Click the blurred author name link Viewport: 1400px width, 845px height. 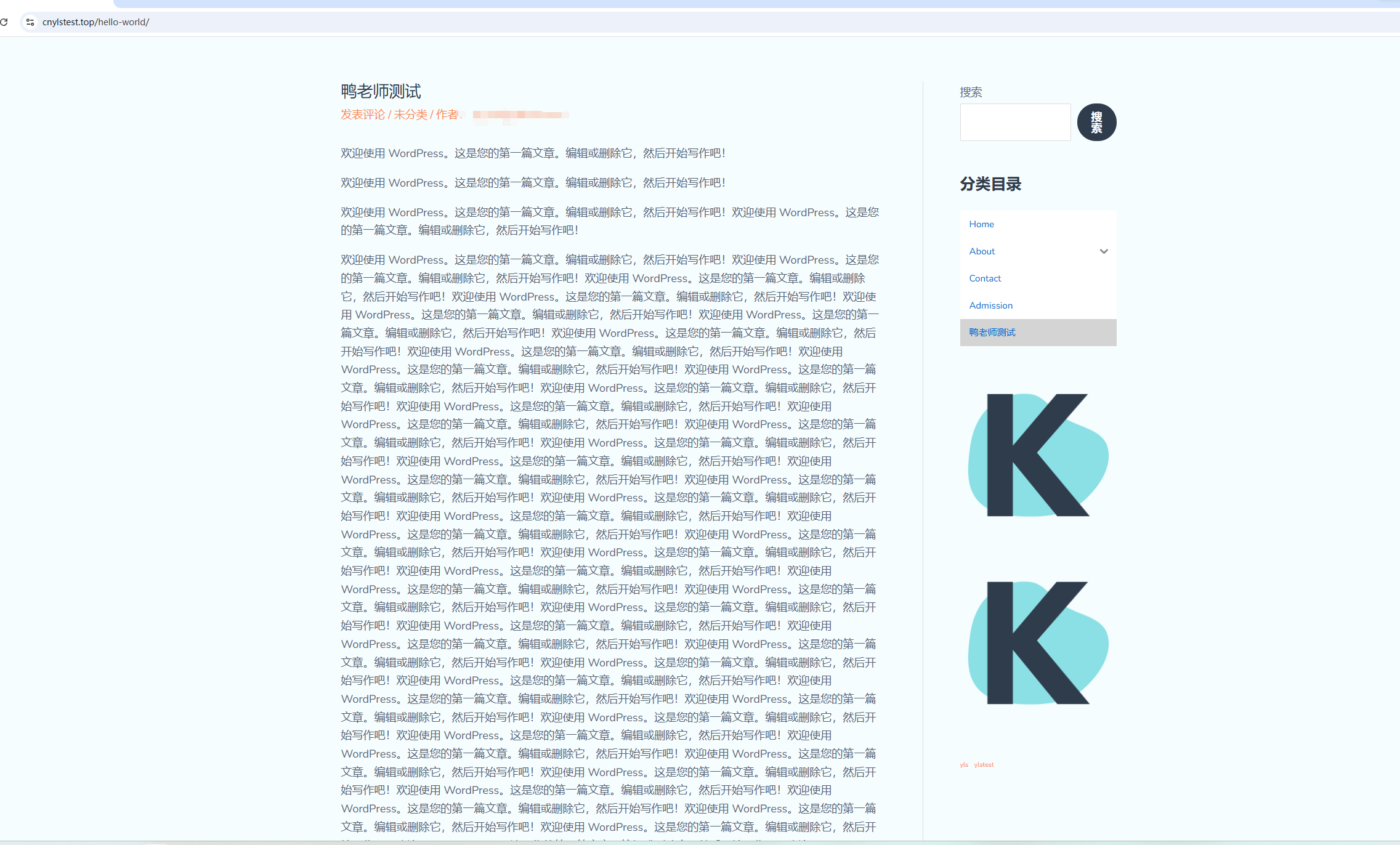(x=520, y=115)
